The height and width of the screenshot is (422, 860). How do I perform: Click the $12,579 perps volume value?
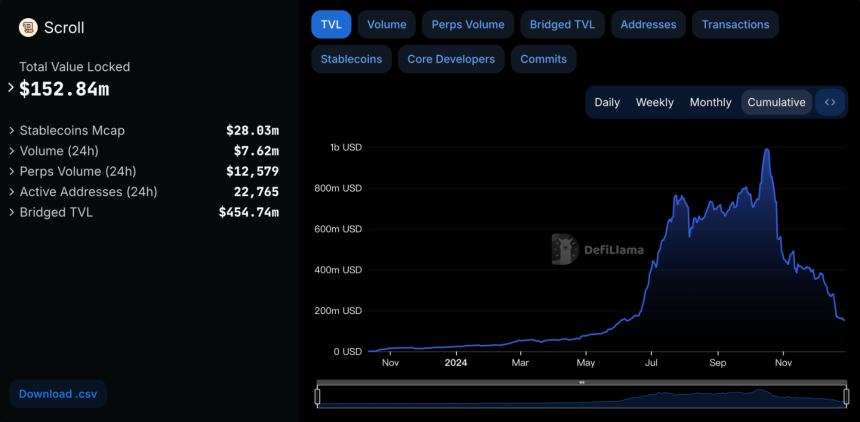pyautogui.click(x=252, y=171)
